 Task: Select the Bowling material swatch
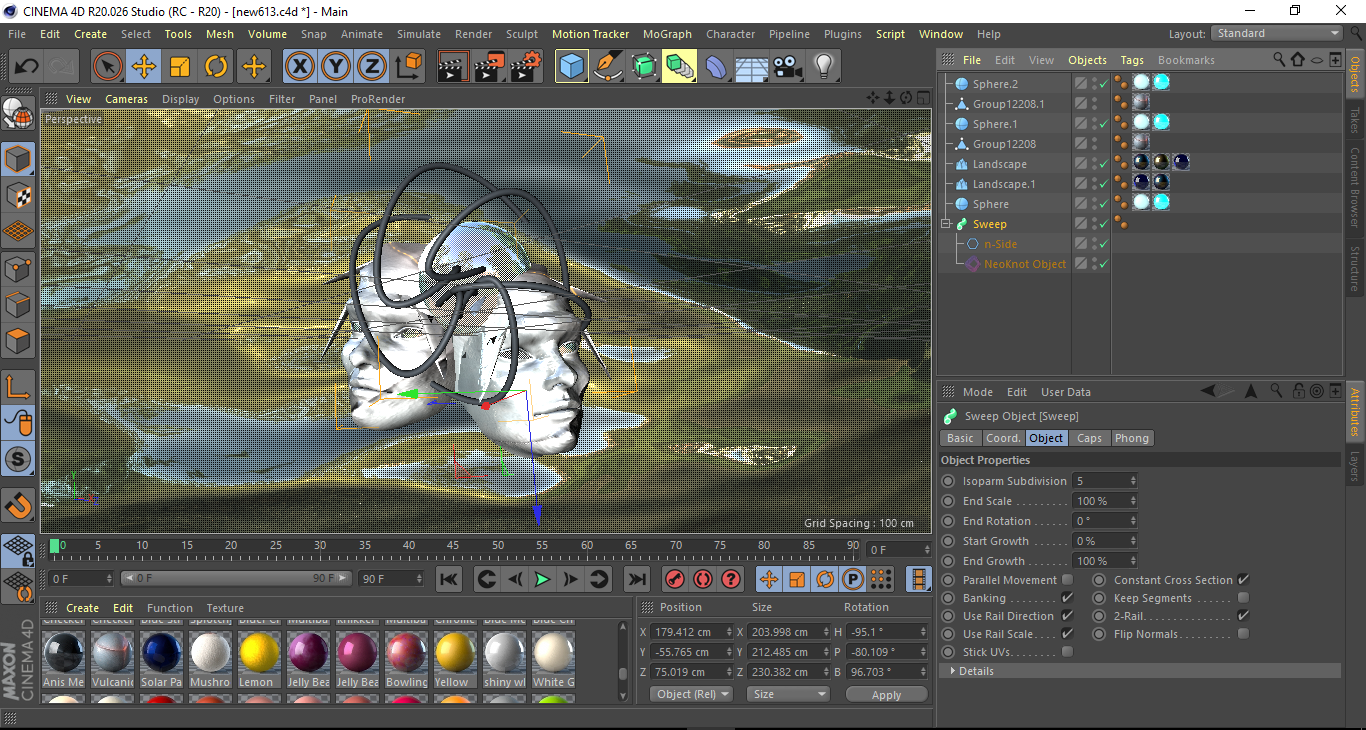[407, 653]
